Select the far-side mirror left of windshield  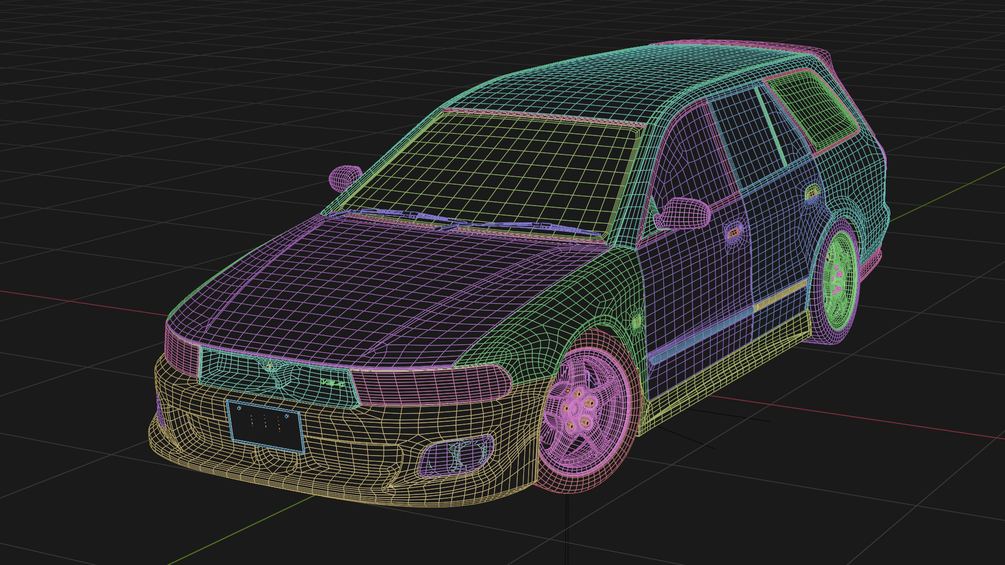pos(345,177)
